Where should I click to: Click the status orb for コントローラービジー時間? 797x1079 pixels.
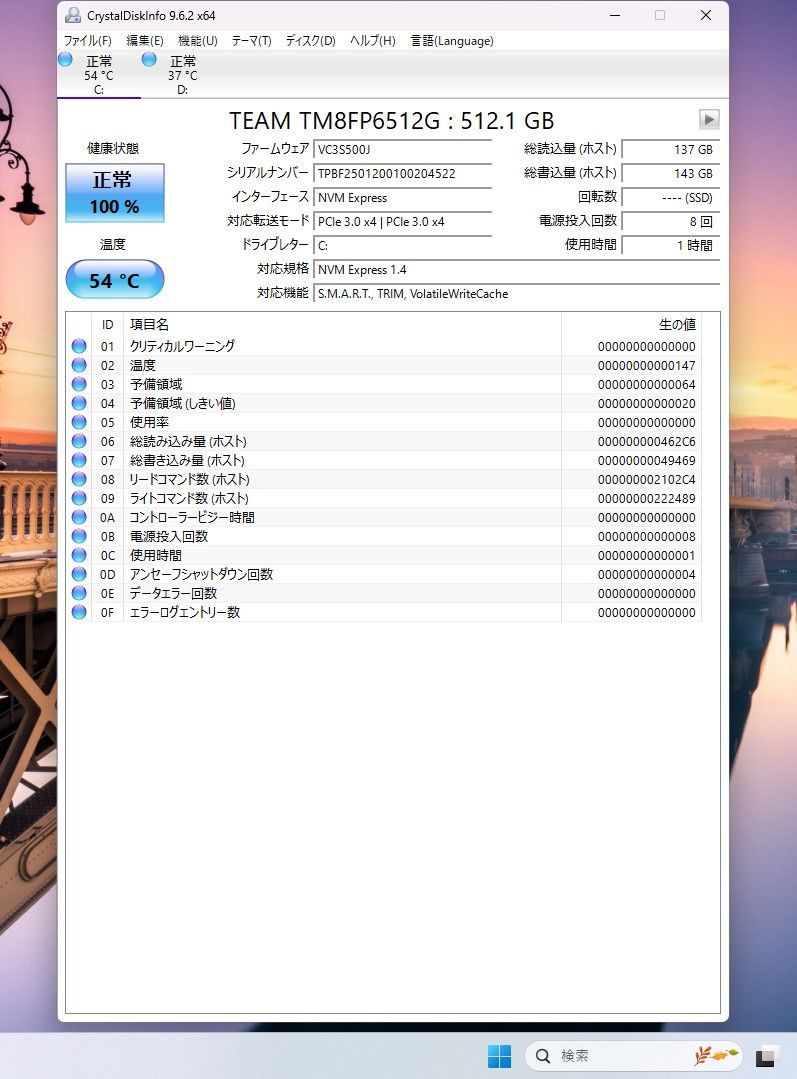(79, 517)
